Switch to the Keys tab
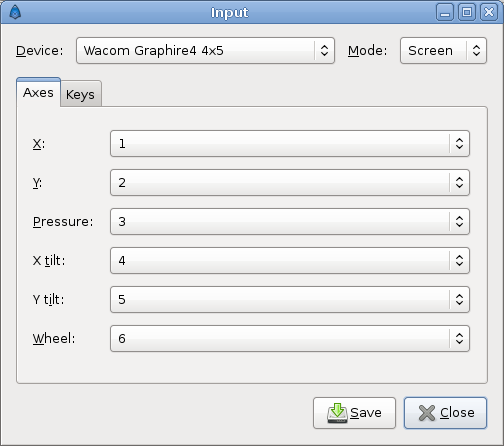 pyautogui.click(x=80, y=94)
